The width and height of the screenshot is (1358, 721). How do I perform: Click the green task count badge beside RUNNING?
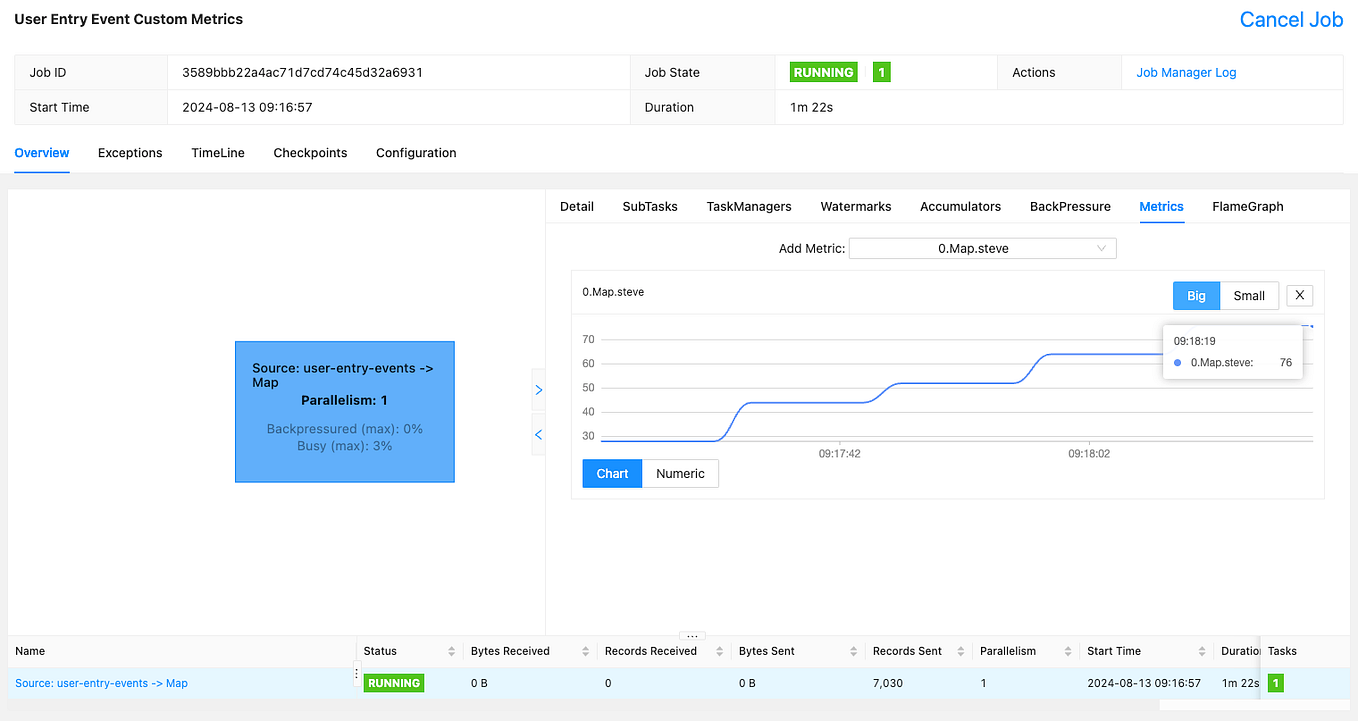coord(881,72)
